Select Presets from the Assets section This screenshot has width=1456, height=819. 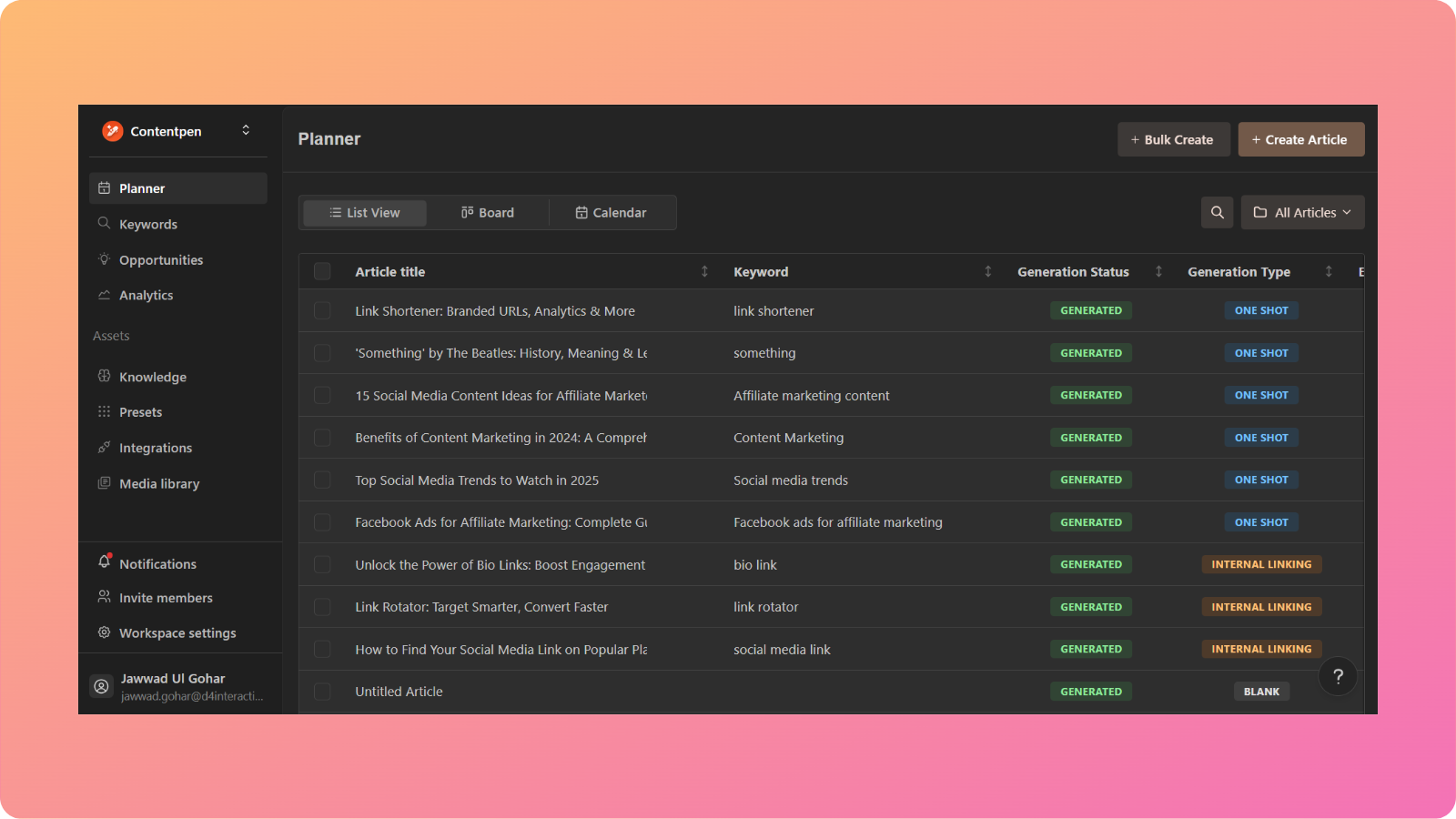pos(141,411)
